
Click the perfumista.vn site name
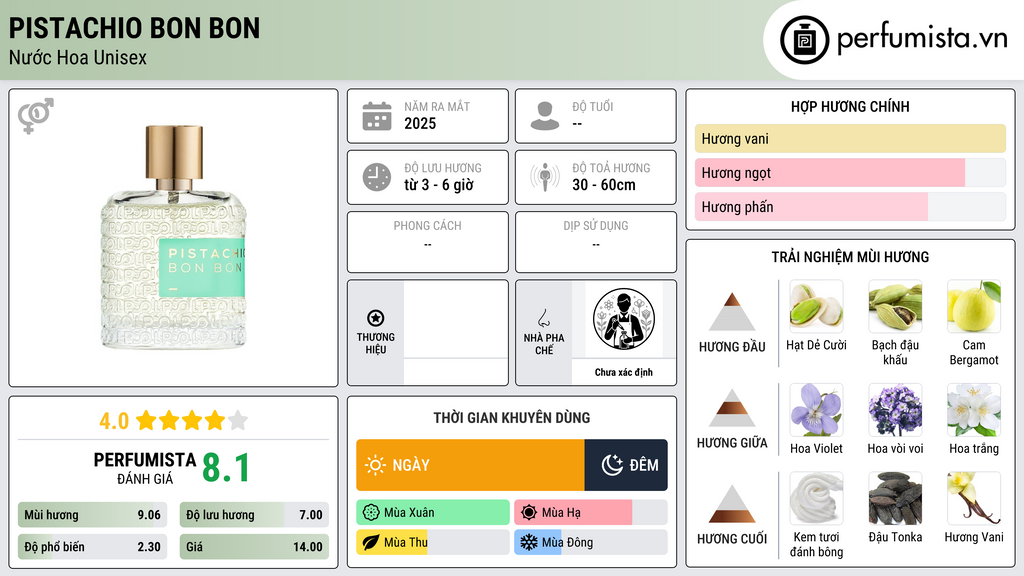pos(922,39)
